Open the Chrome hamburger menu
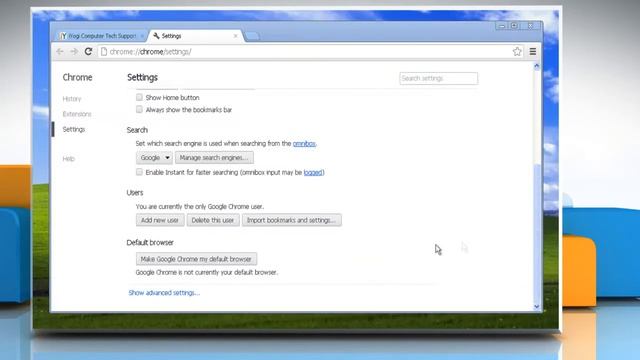 (533, 51)
